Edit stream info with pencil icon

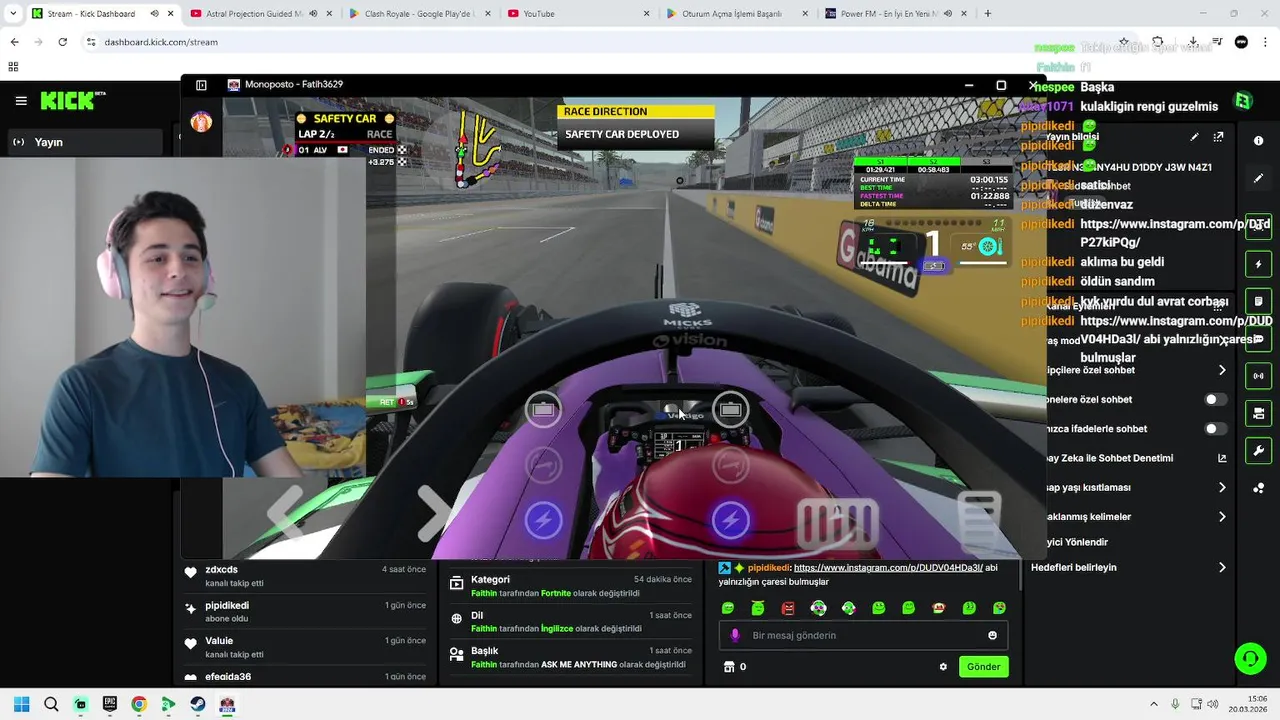[1194, 137]
